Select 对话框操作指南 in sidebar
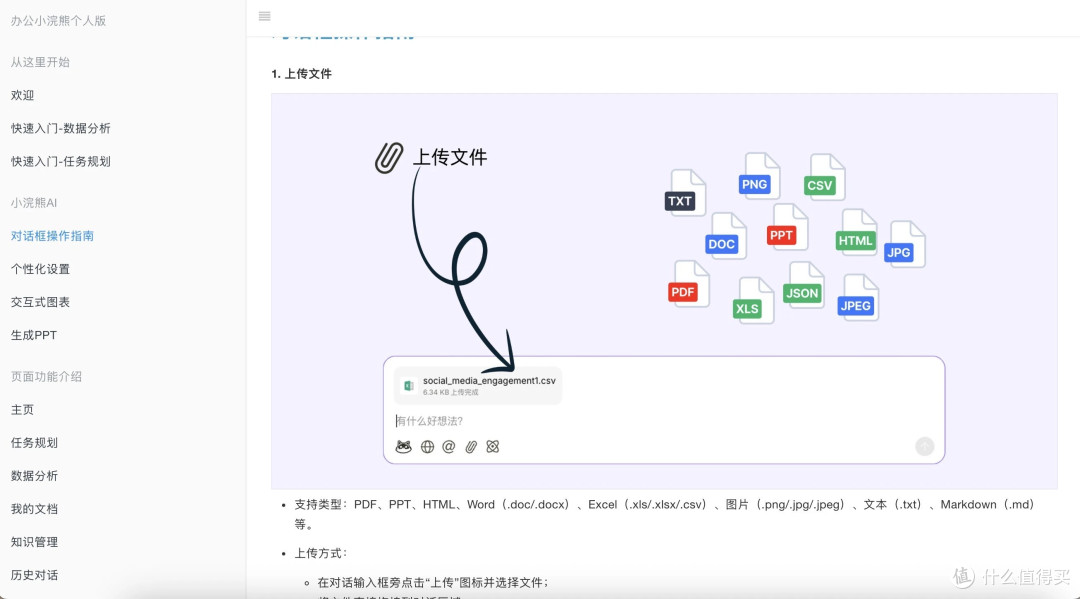Image resolution: width=1080 pixels, height=599 pixels. pyautogui.click(x=52, y=235)
